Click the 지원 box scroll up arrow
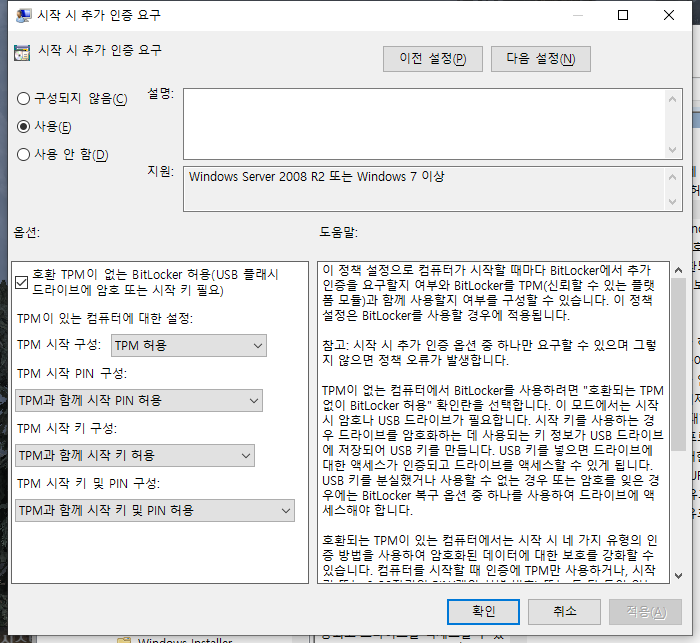 click(x=672, y=177)
